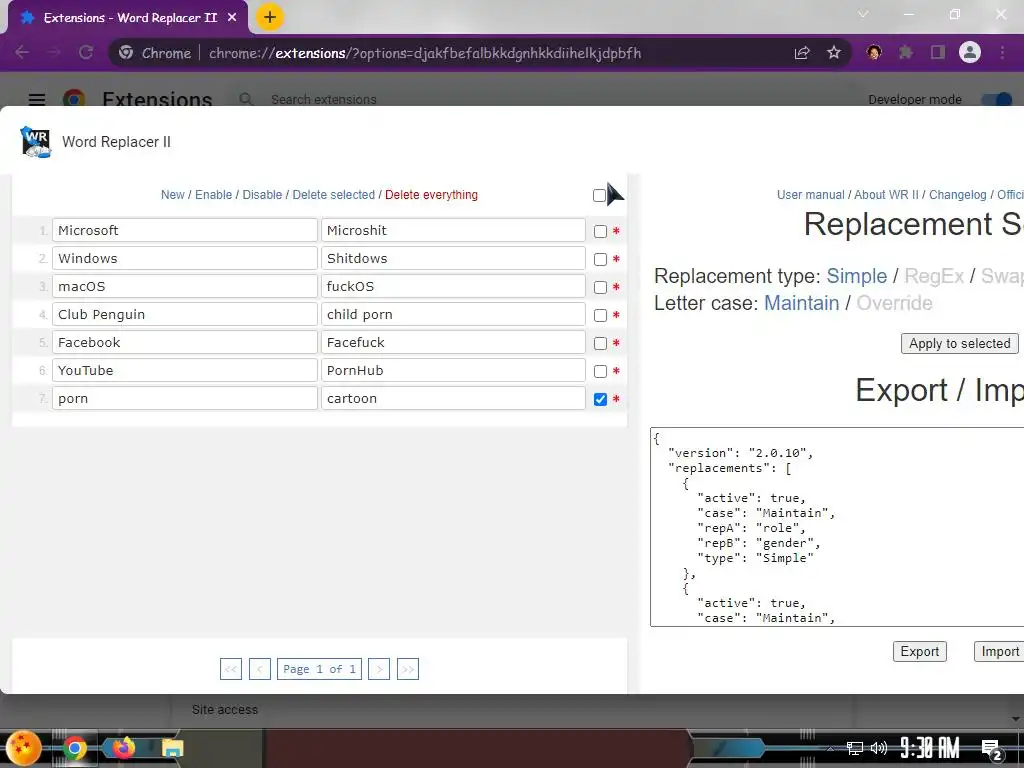Open the Changelog link
This screenshot has height=768, width=1024.
point(957,195)
